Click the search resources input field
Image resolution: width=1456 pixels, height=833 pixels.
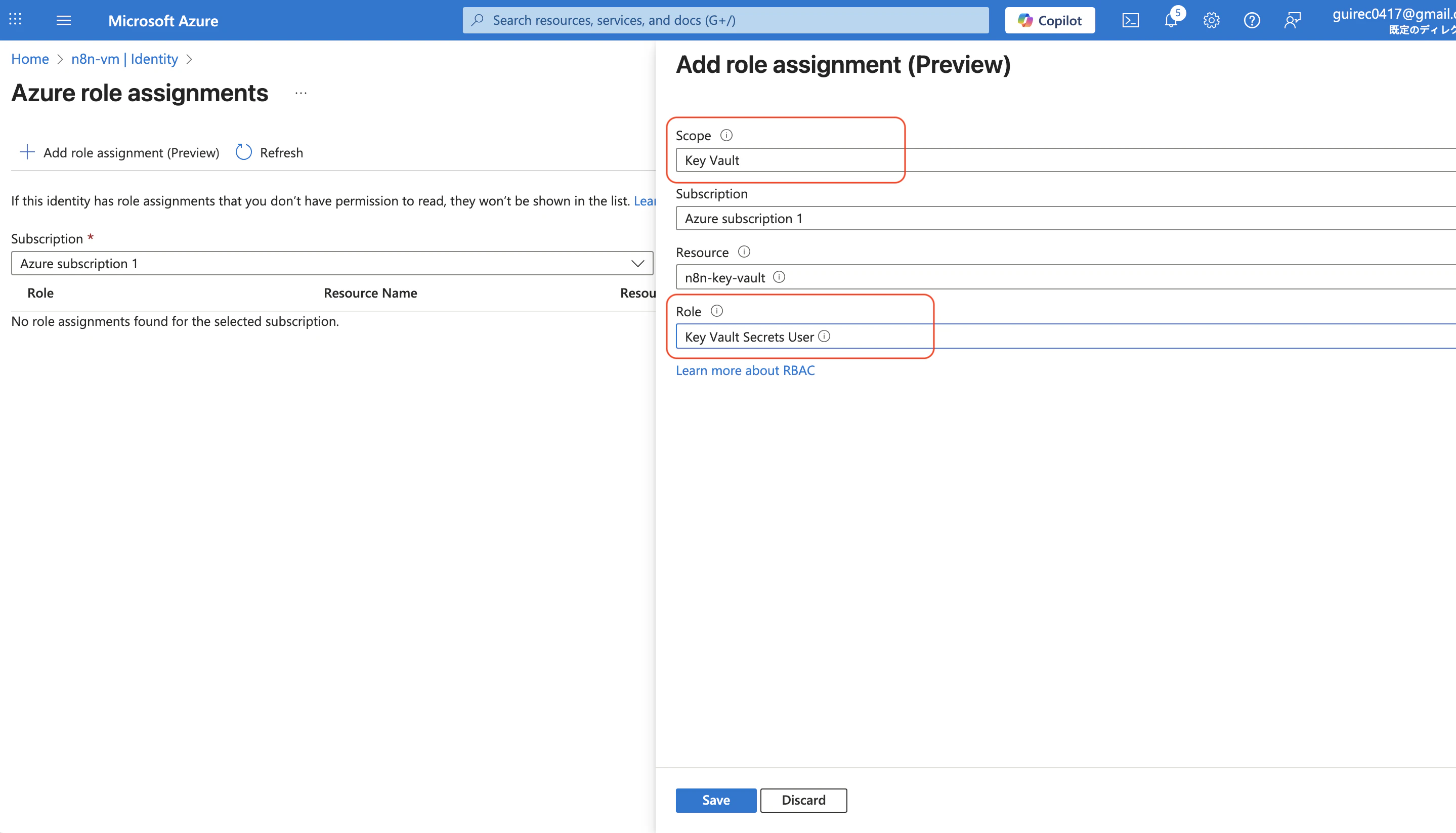[725, 21]
